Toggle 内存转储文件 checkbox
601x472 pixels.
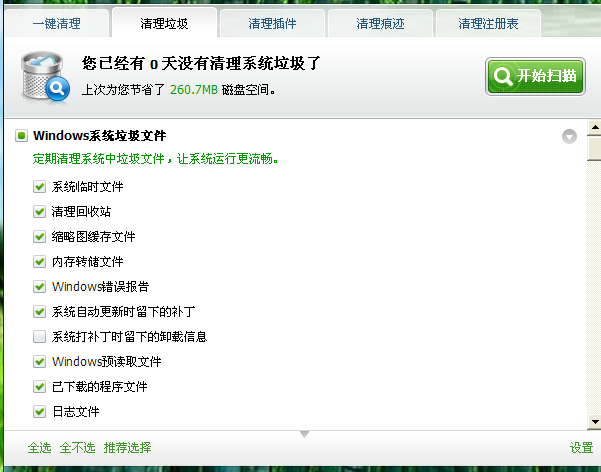[39, 261]
